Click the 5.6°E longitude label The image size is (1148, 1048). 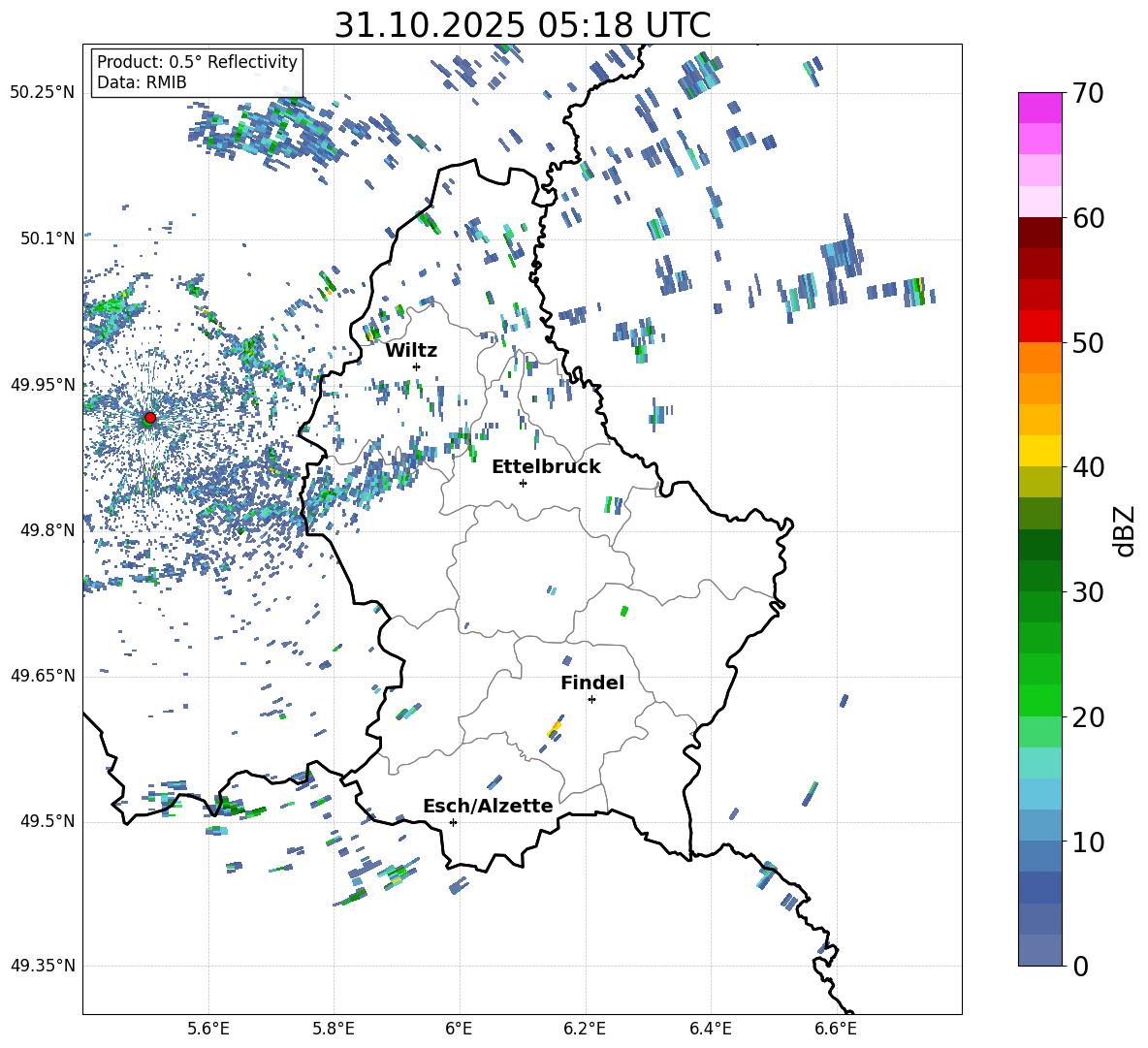(208, 1030)
